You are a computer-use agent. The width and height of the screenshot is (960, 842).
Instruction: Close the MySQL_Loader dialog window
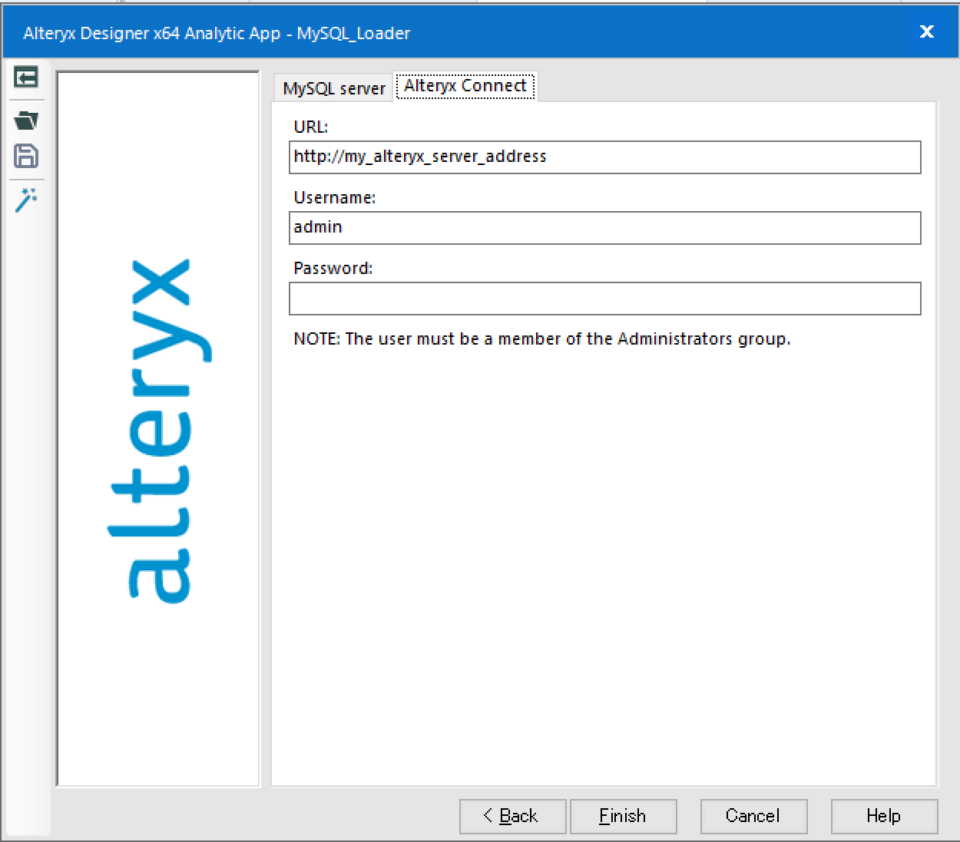coord(927,32)
